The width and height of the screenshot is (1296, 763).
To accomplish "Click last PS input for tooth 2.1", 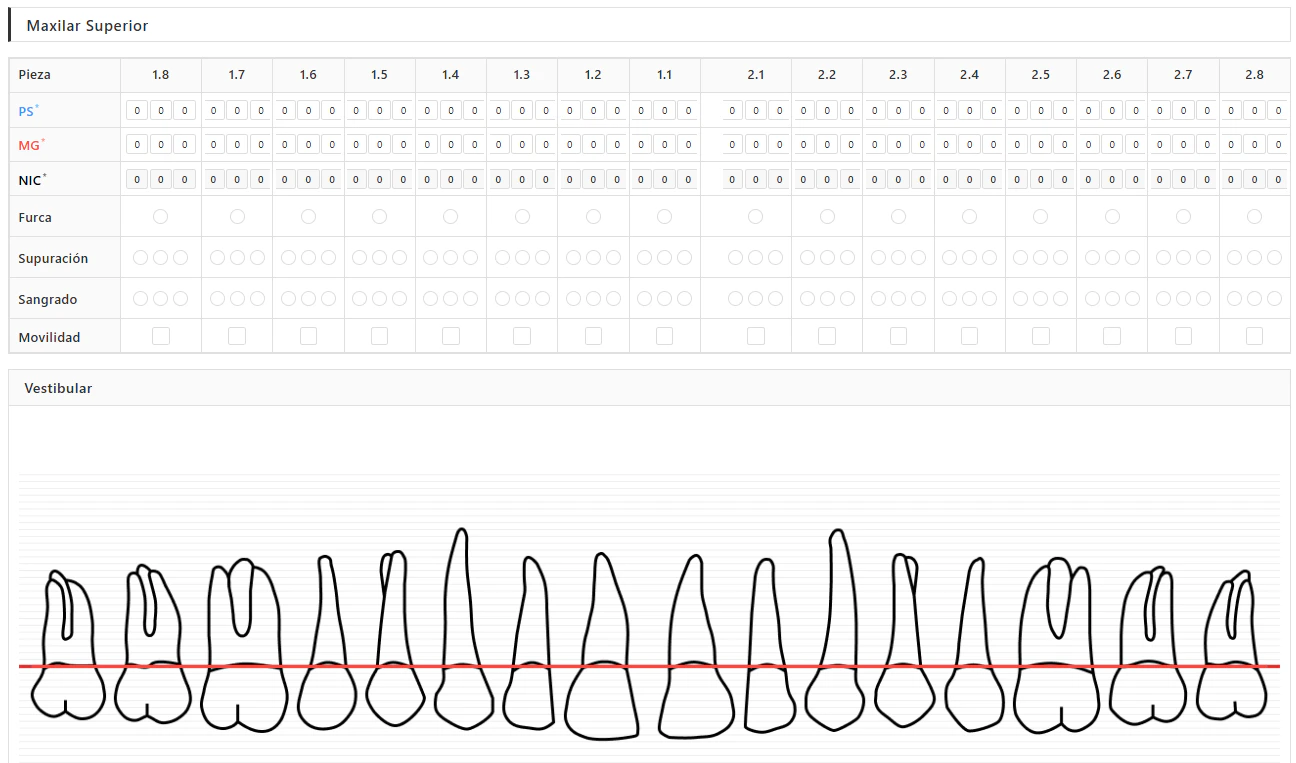I will [779, 110].
